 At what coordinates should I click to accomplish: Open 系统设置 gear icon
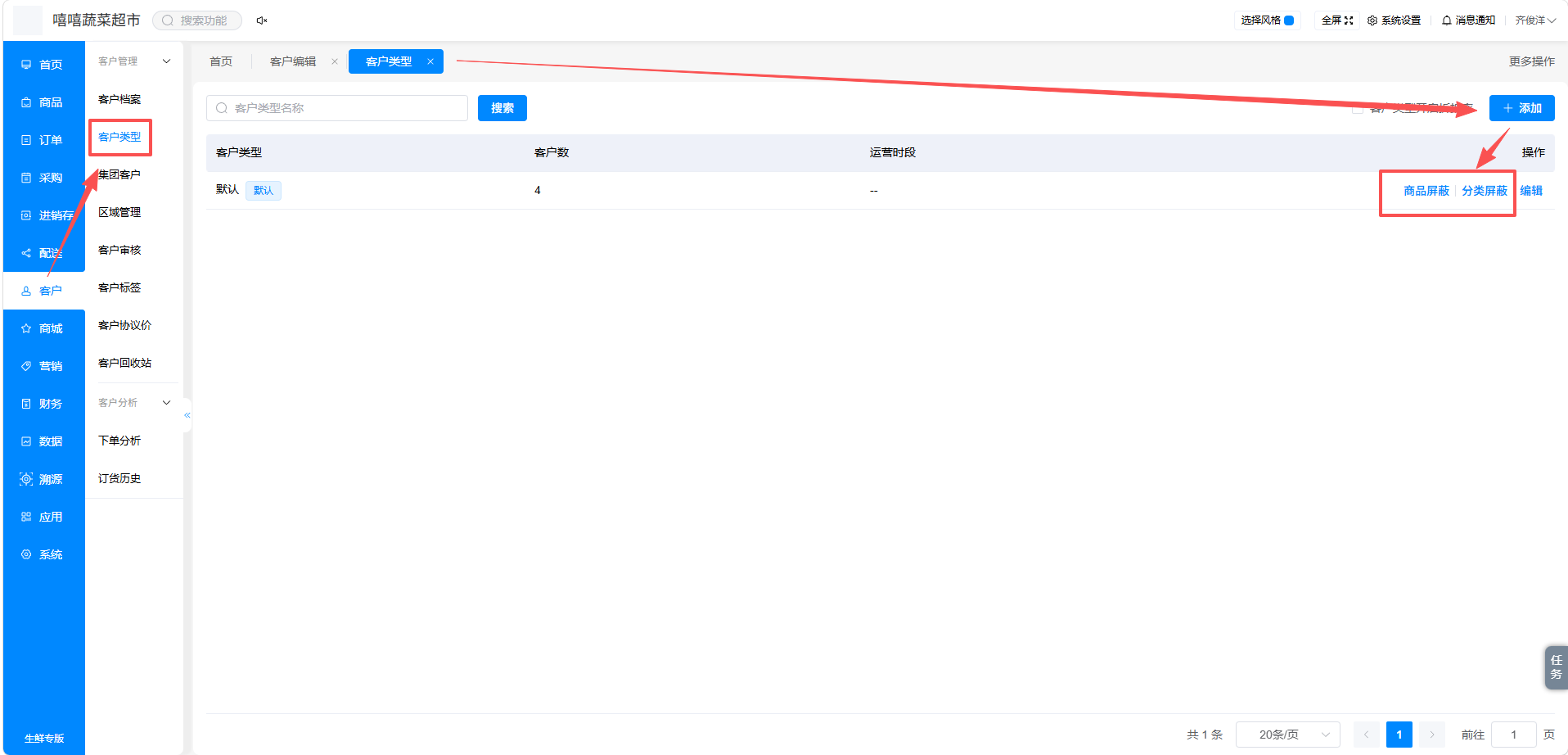1372,20
